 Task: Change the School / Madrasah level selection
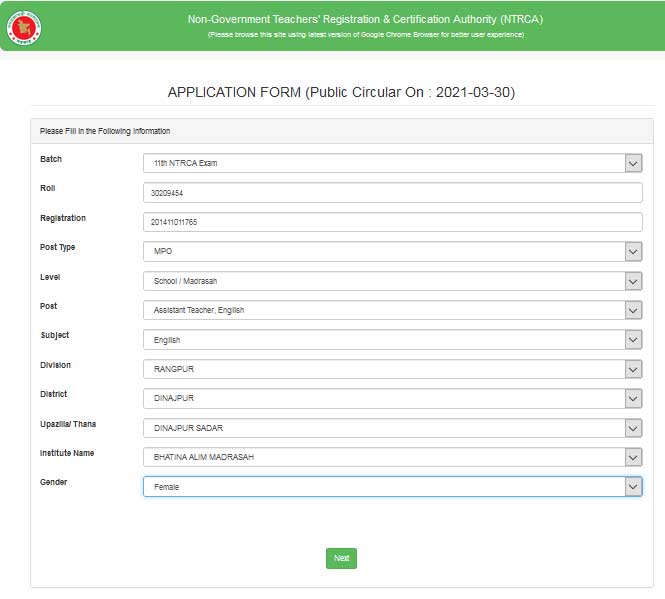(x=393, y=281)
